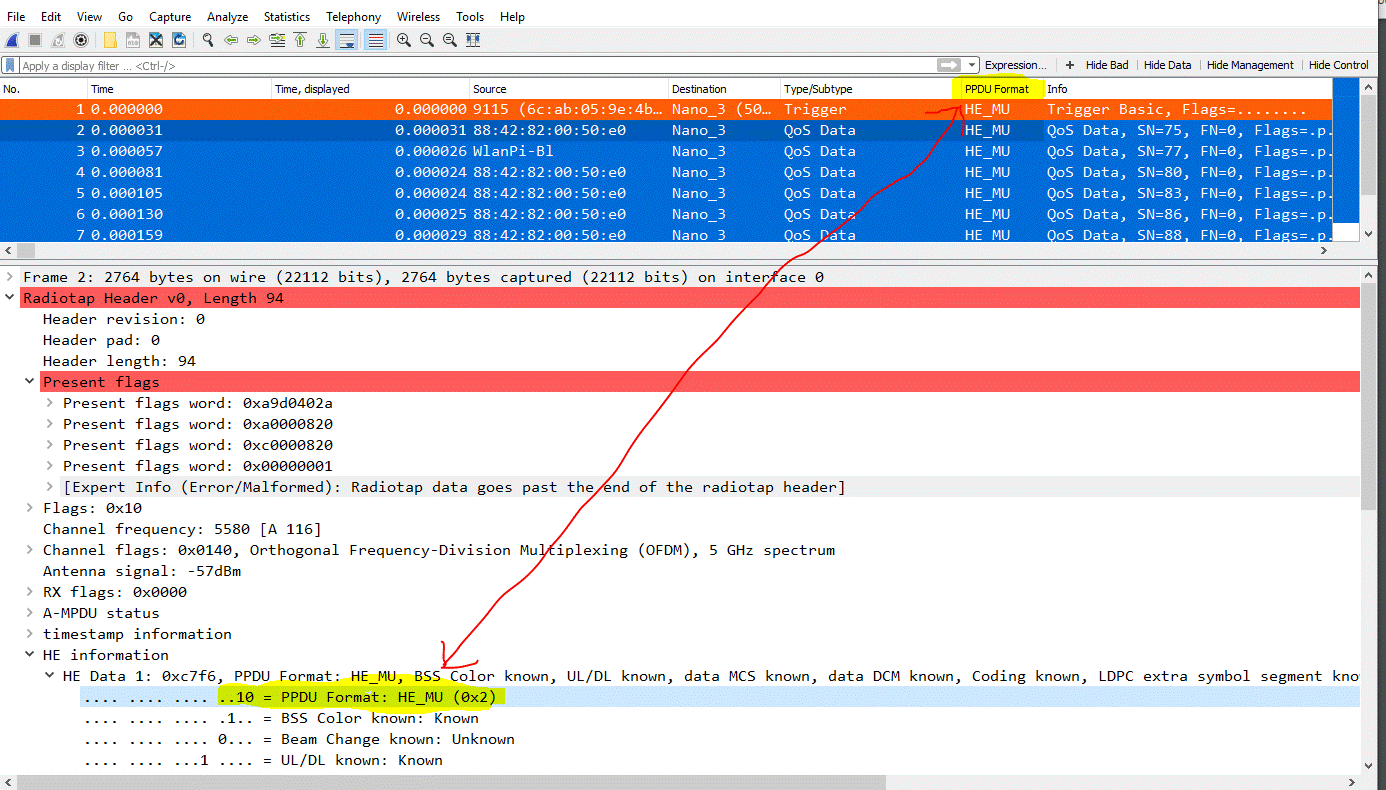Start a new capture with the blue shark fin icon
This screenshot has width=1386, height=790.
point(12,40)
